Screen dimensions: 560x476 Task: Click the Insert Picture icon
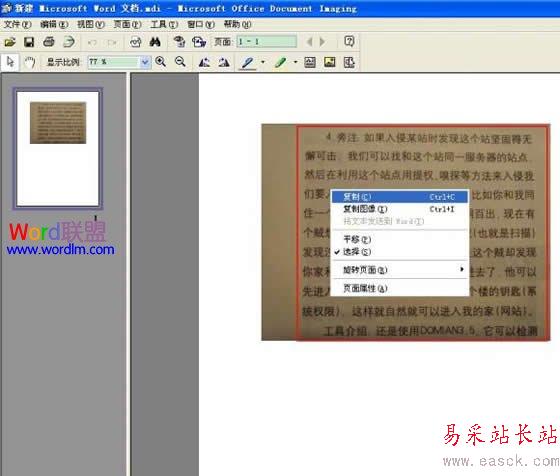click(330, 62)
